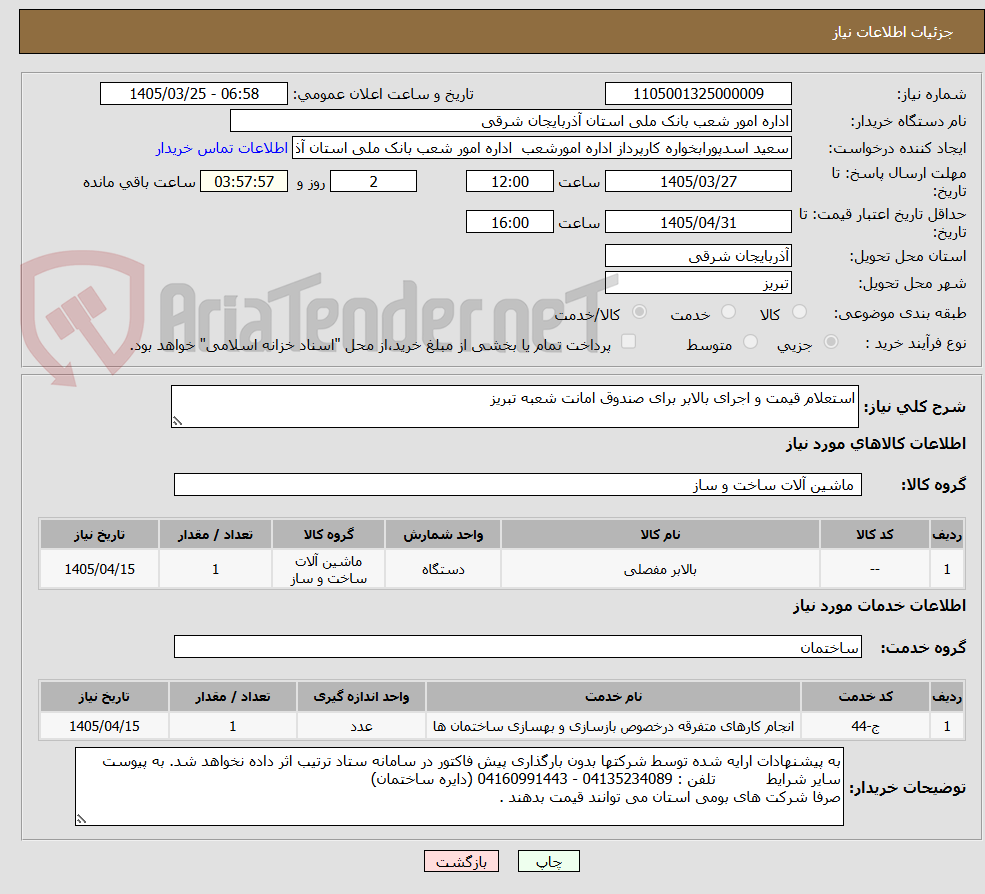Viewport: 985px width, 894px height.
Task: Select the متوسط purchase type radio
Action: click(750, 342)
